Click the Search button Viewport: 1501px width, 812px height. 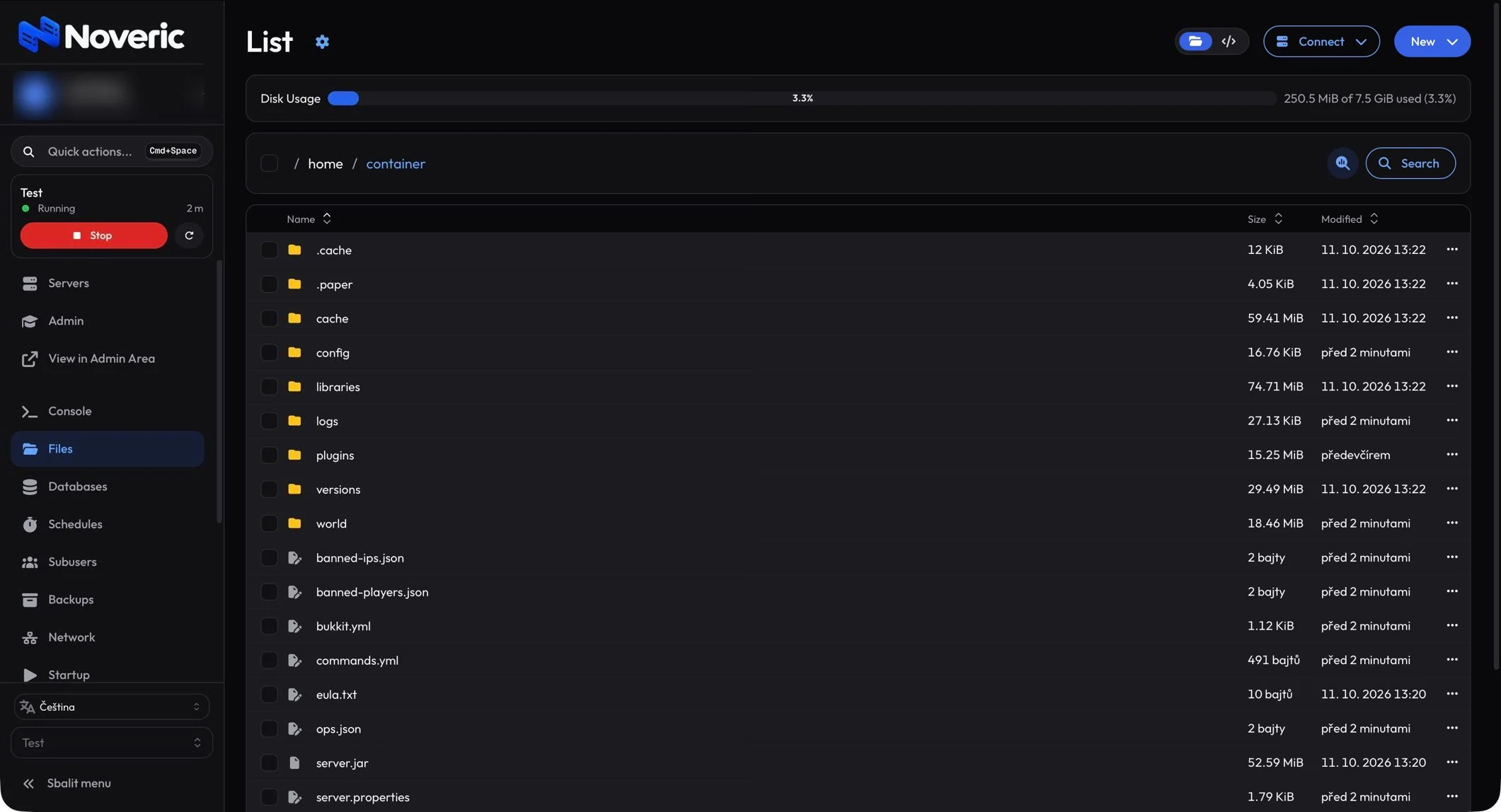click(x=1410, y=163)
